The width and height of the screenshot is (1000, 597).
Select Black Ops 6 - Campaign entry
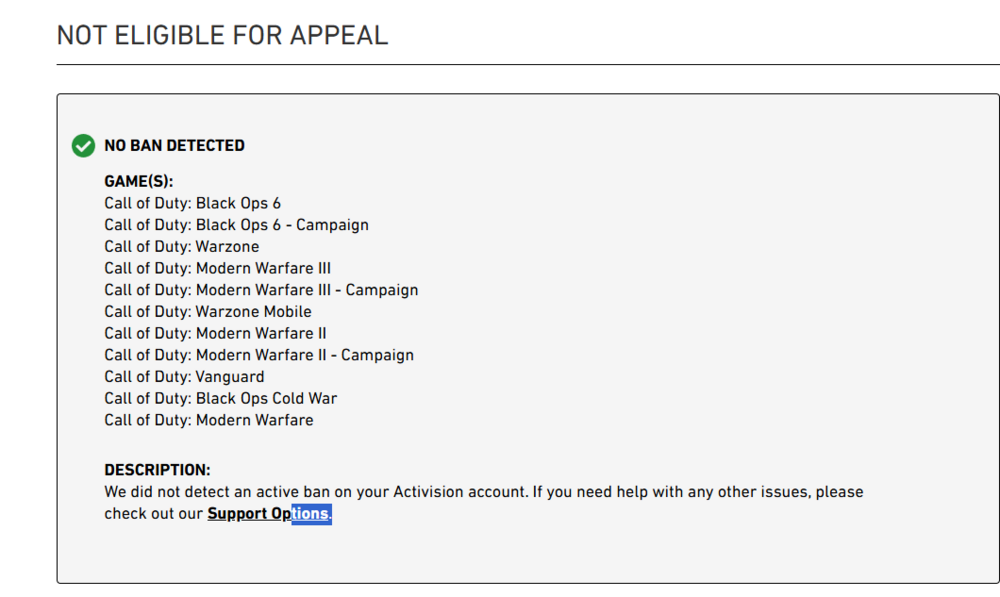click(x=237, y=225)
